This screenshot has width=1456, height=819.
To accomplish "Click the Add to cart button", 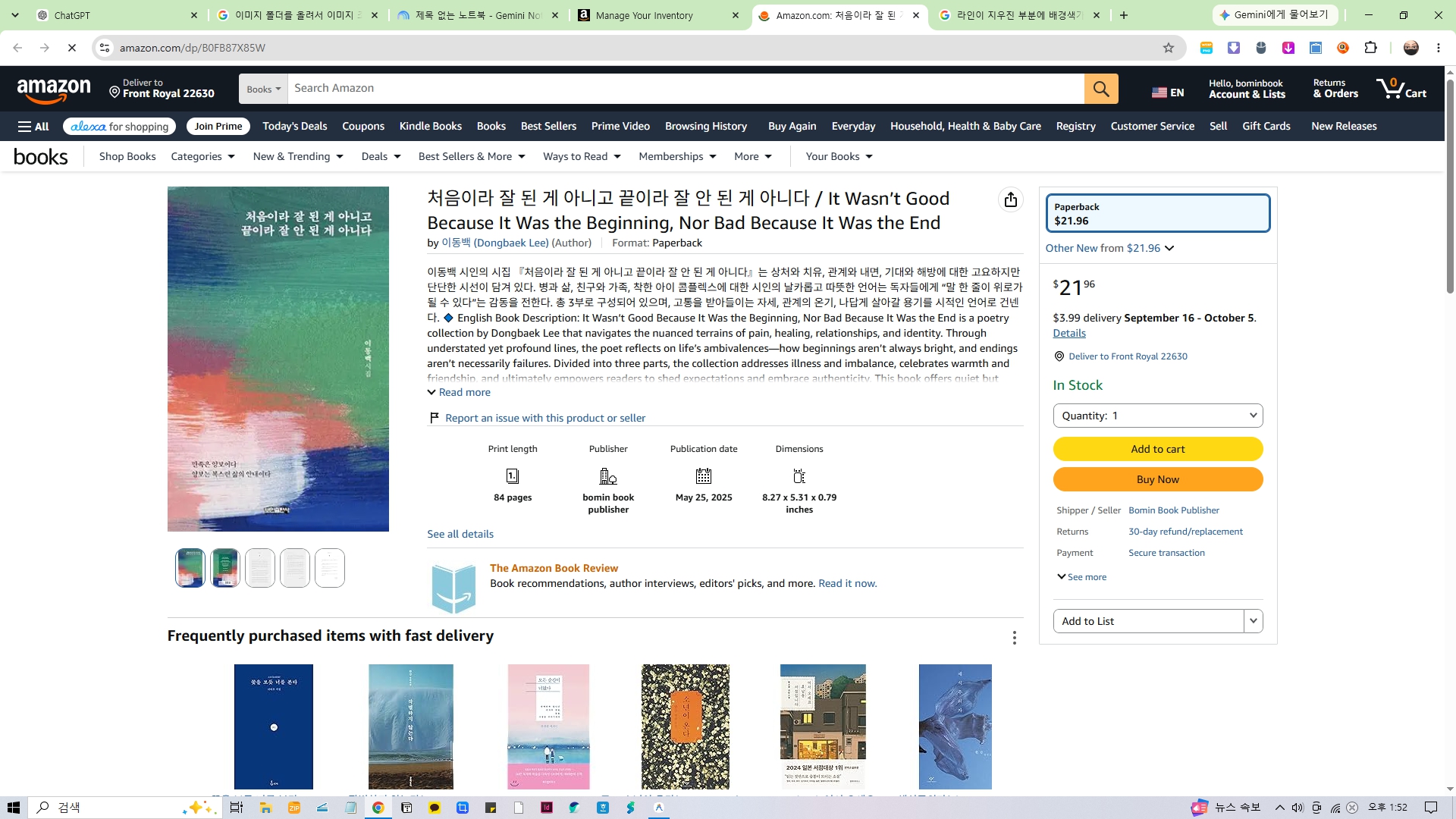I will 1158,449.
